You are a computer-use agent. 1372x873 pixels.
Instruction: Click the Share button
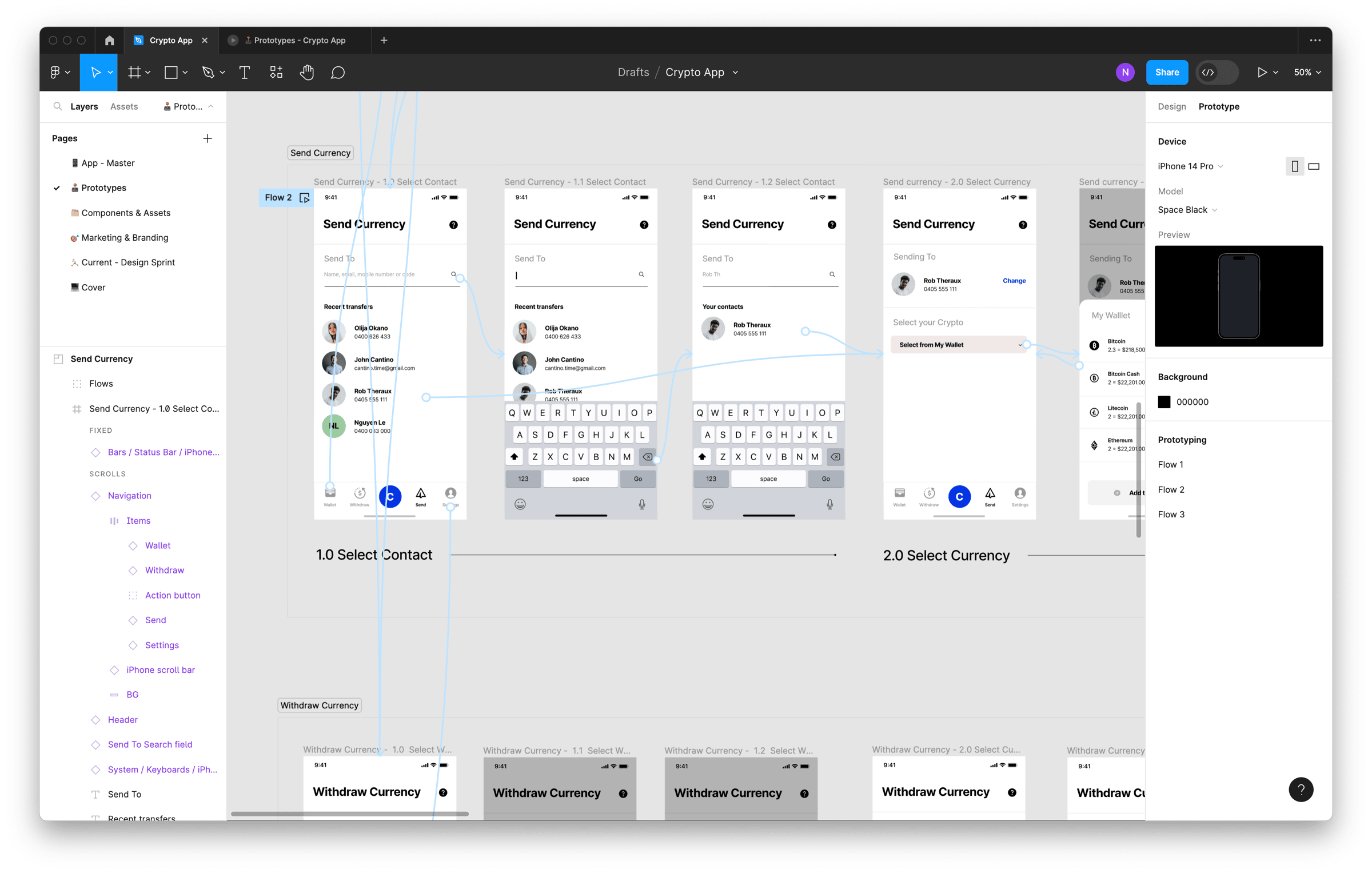(1167, 72)
